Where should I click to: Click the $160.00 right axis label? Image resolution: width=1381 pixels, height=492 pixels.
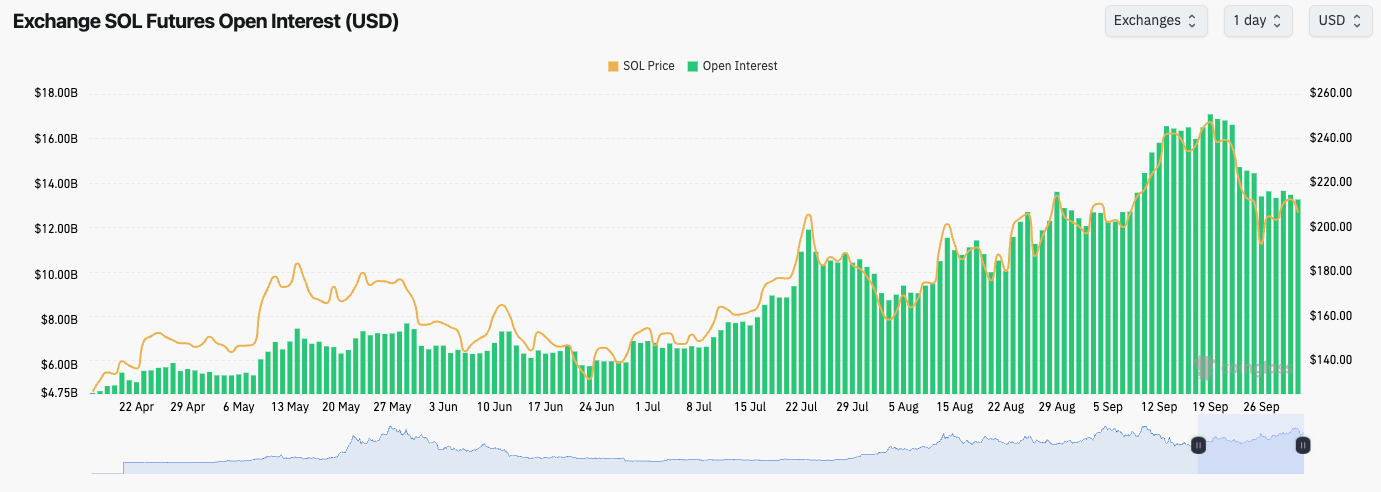pyautogui.click(x=1330, y=316)
